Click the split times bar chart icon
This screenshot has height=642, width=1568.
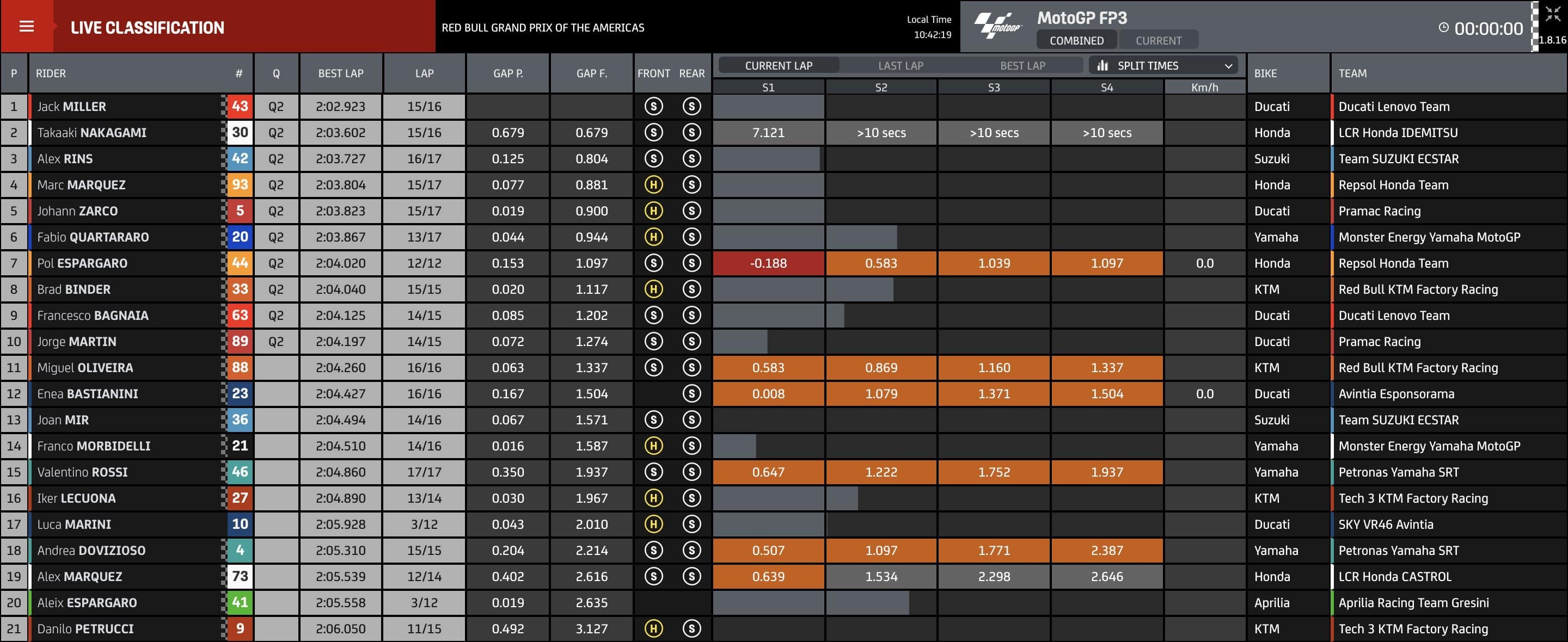coord(1102,65)
